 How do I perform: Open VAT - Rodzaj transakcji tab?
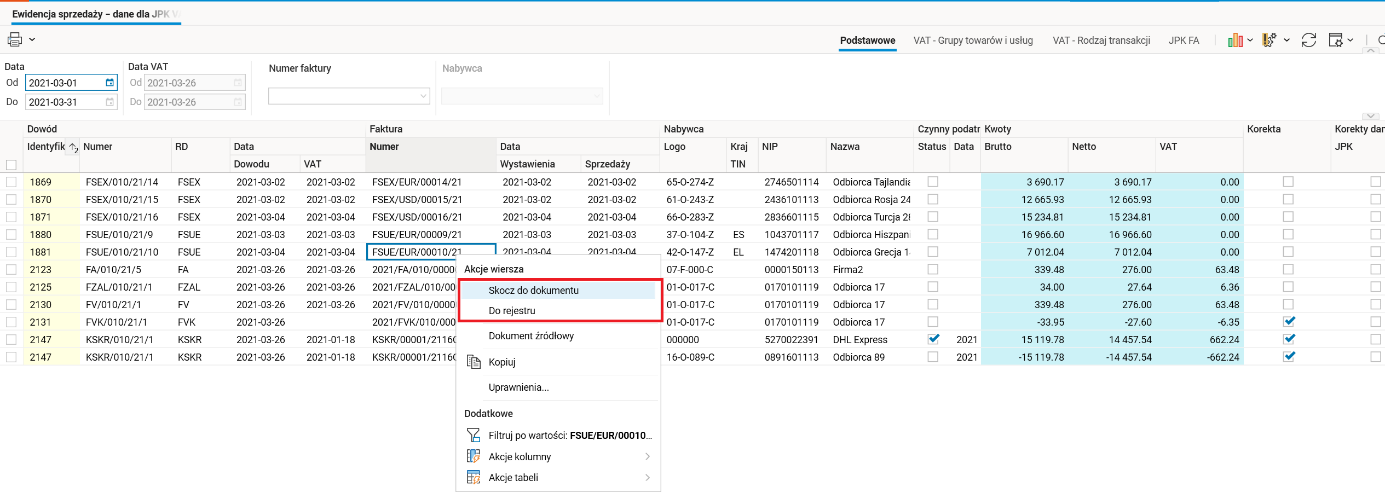pos(1101,41)
